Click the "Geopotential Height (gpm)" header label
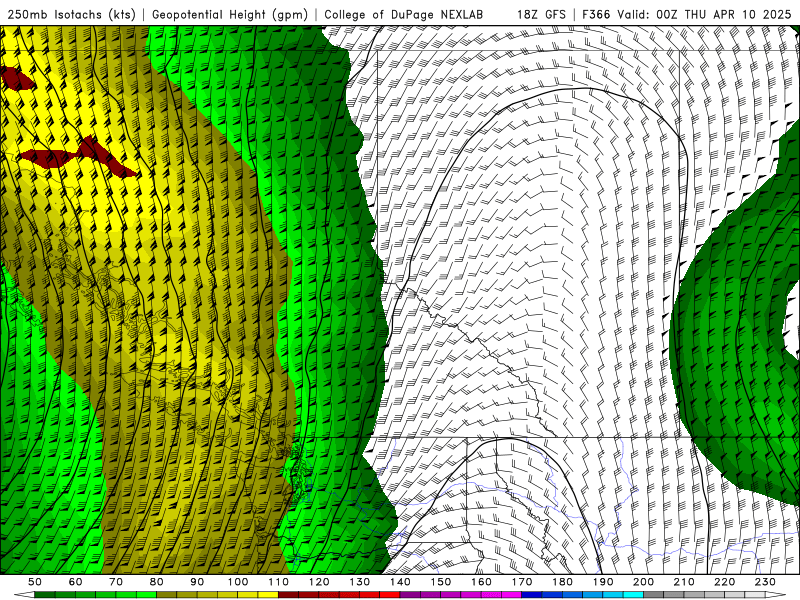This screenshot has height=600, width=800. 230,14
